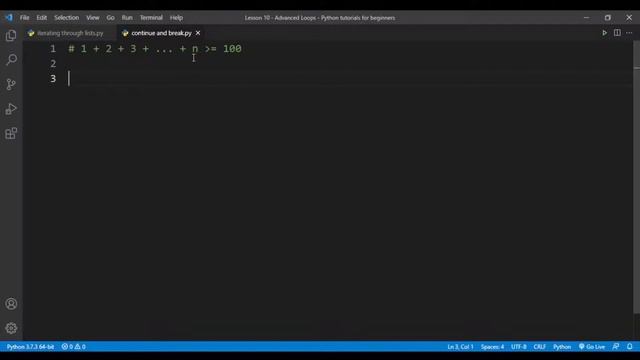Open the editor More Actions ellipsis
Image resolution: width=640 pixels, height=360 pixels.
629,33
